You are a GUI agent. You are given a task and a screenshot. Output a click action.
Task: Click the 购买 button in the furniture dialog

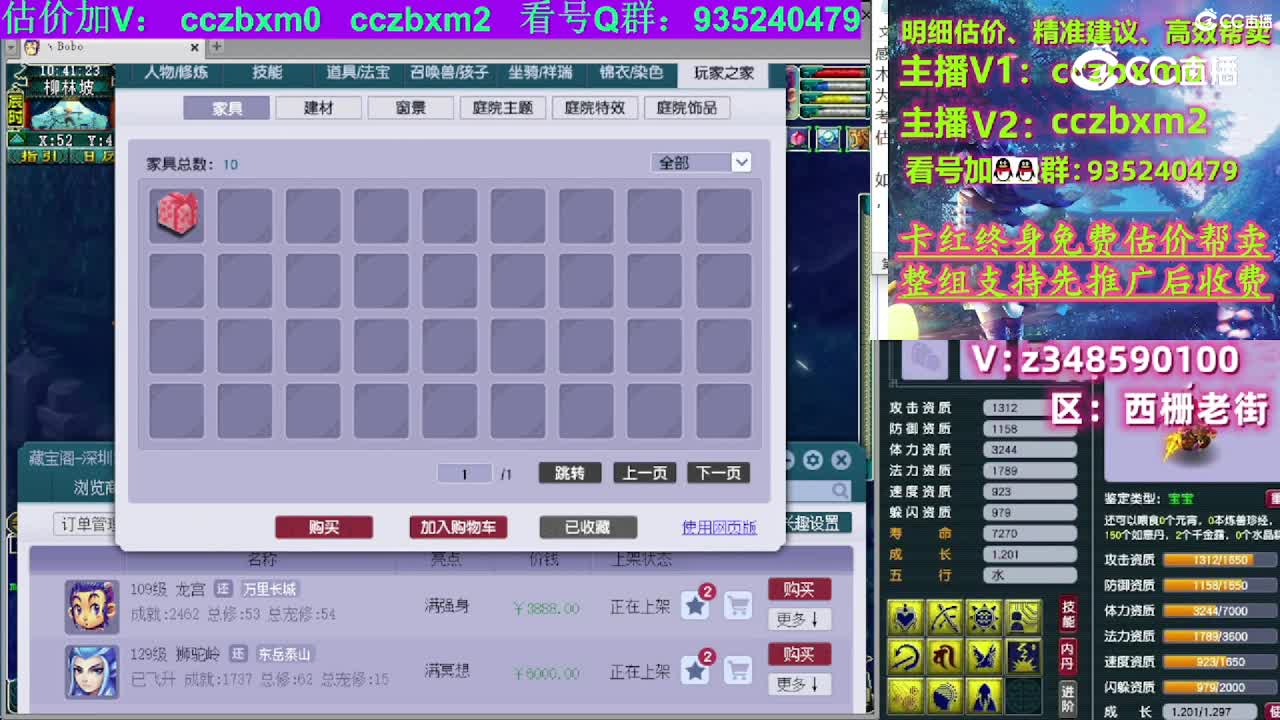click(324, 527)
